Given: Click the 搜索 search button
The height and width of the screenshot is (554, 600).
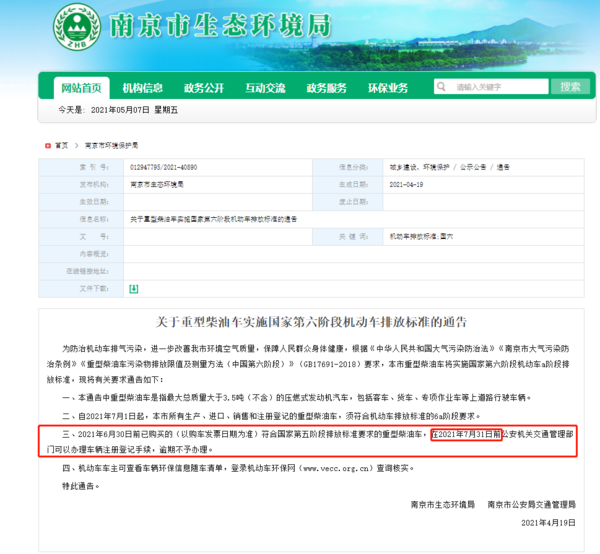Looking at the screenshot, I should coord(571,87).
